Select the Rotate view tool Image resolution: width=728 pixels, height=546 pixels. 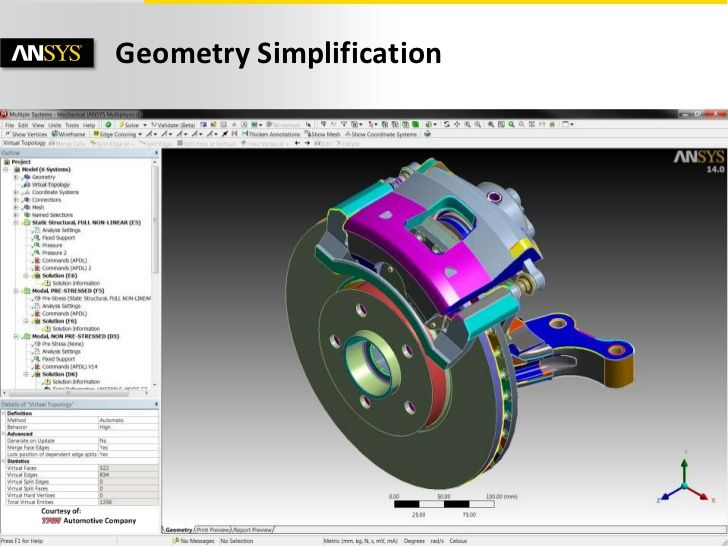pyautogui.click(x=446, y=124)
